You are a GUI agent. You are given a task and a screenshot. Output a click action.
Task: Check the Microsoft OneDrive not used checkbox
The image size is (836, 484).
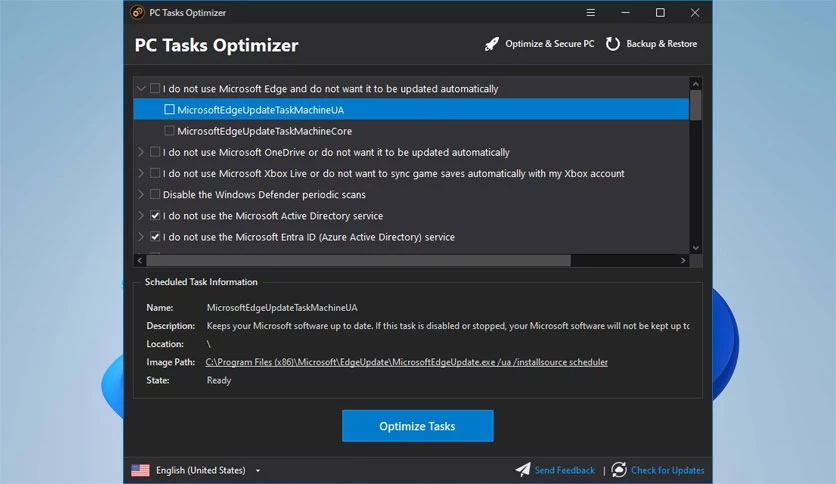click(155, 152)
